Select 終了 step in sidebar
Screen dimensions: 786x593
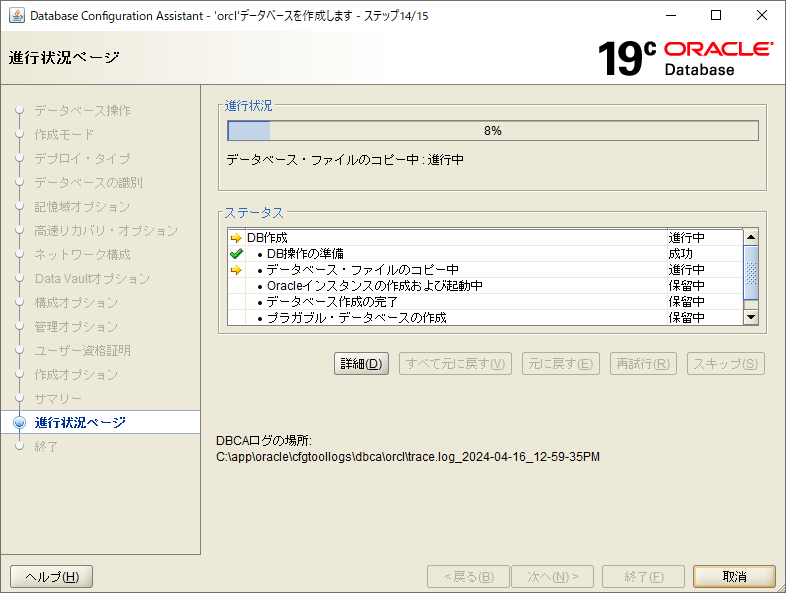click(46, 447)
